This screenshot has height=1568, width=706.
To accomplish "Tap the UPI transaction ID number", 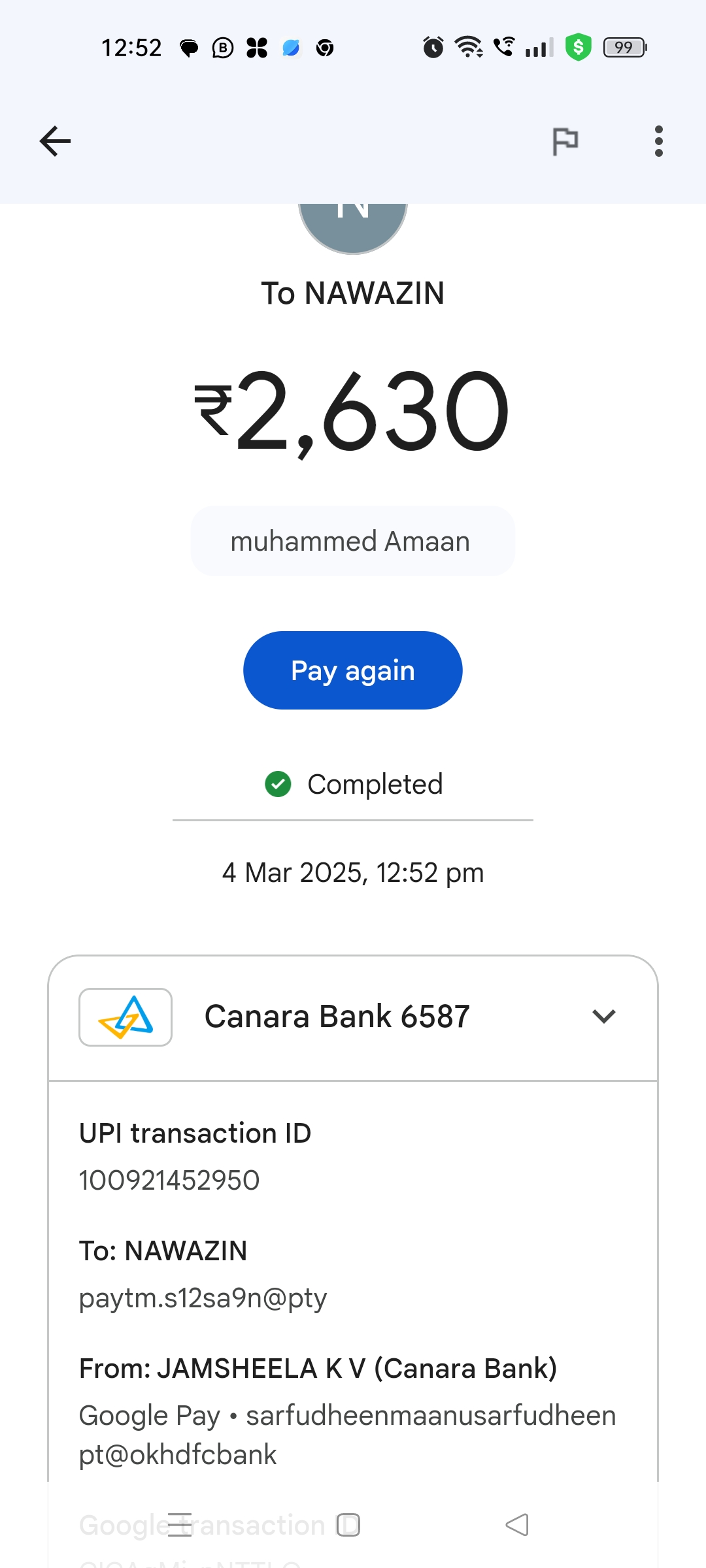I will click(x=169, y=1181).
